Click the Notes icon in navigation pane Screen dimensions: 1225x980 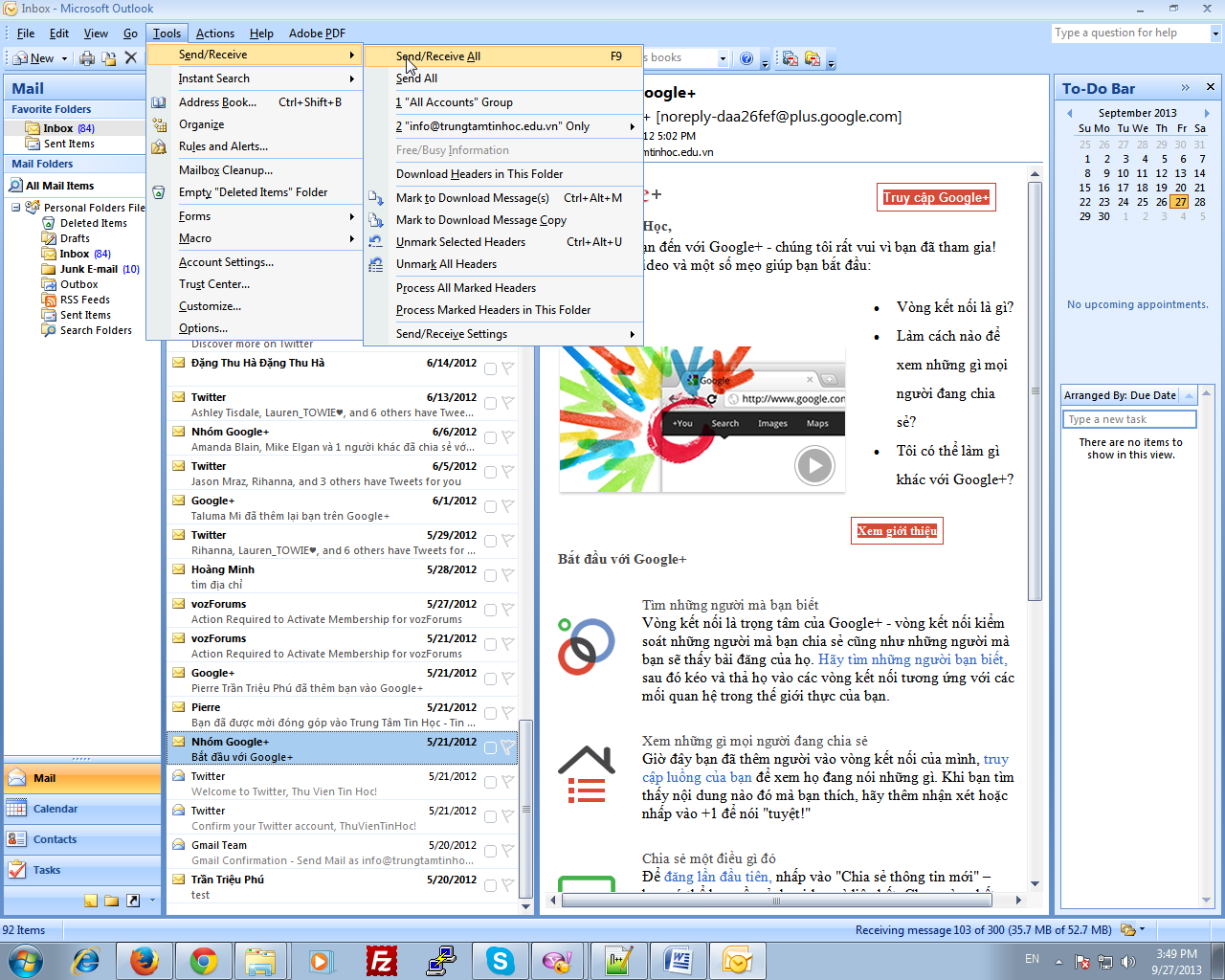(x=91, y=901)
